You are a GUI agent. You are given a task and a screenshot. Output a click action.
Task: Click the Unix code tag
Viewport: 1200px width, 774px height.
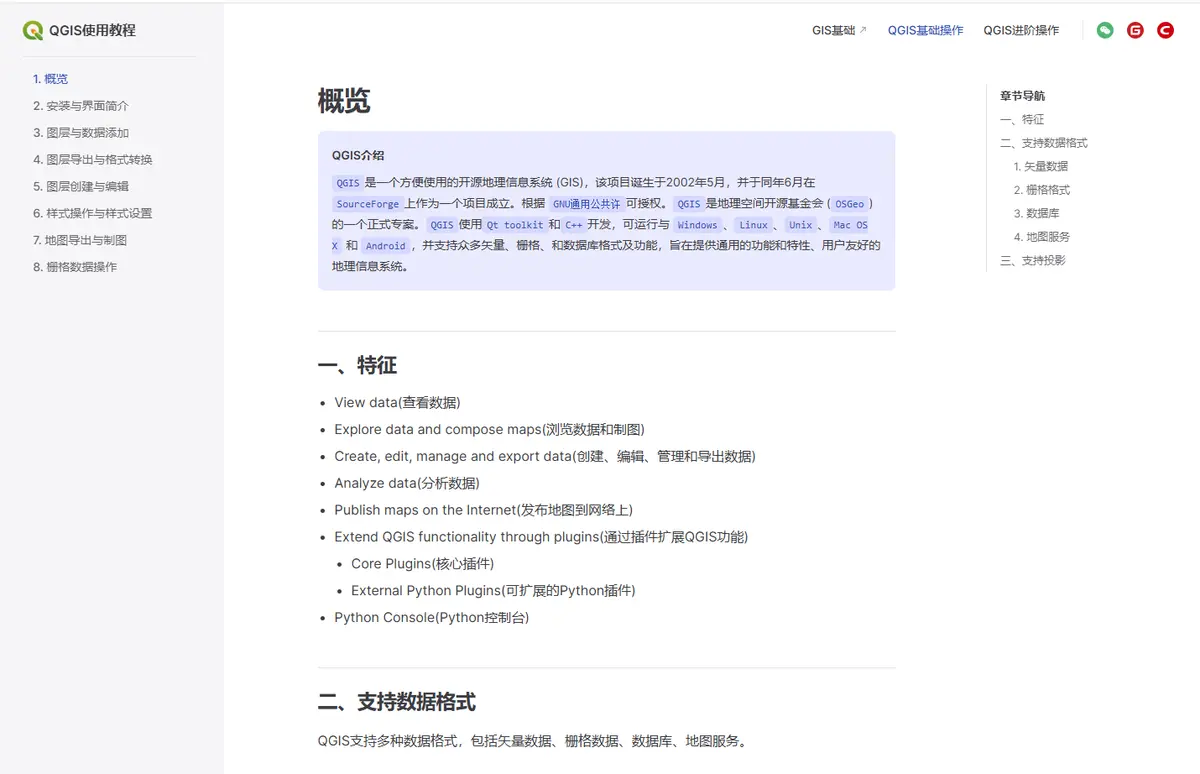click(x=800, y=225)
